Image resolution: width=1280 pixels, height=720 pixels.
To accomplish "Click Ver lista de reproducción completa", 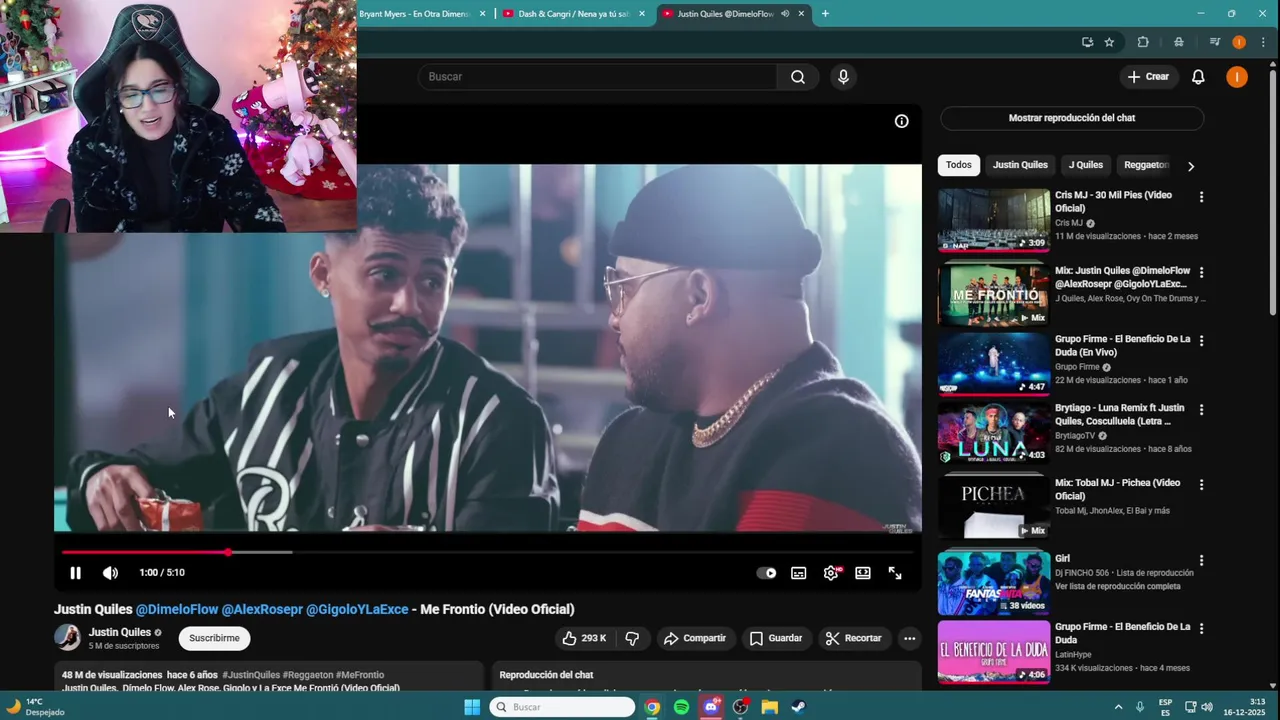I will [x=1117, y=586].
